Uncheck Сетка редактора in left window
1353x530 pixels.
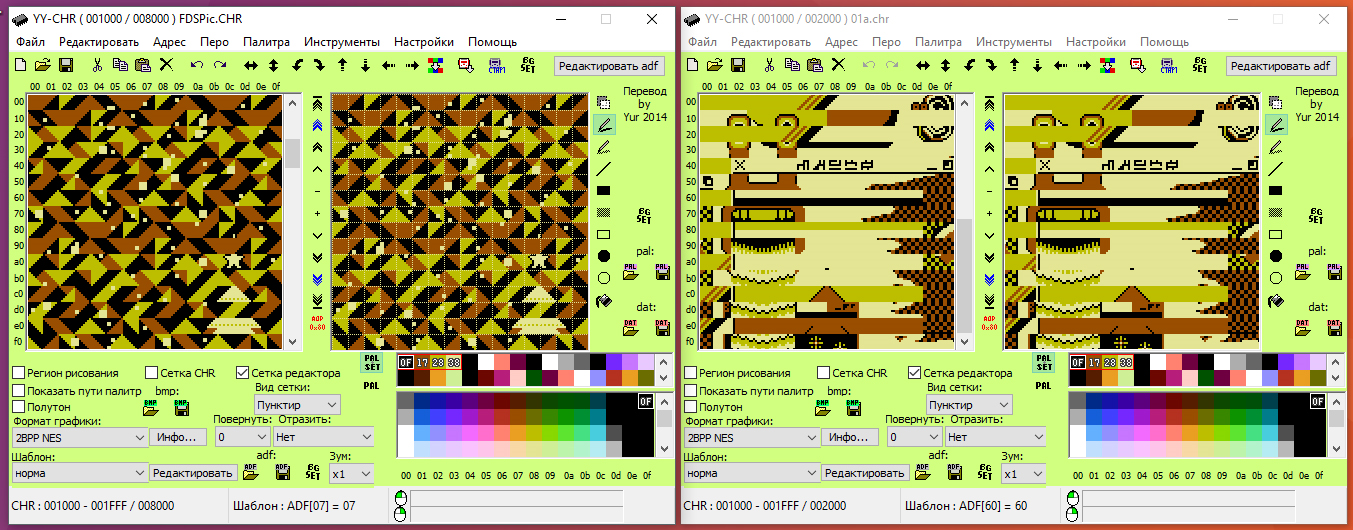pos(243,373)
